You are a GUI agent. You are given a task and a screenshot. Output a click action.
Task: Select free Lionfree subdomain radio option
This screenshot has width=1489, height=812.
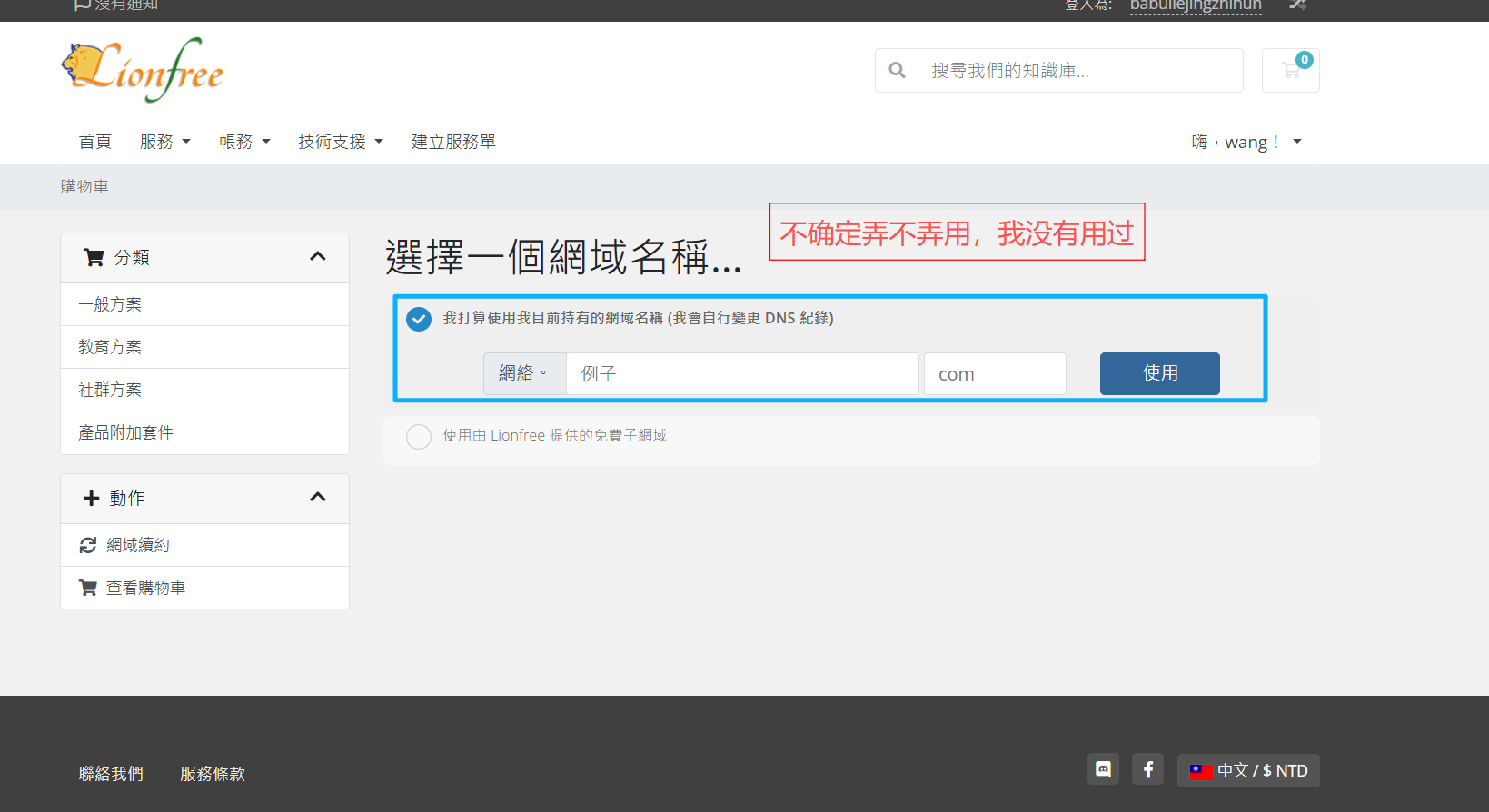(419, 437)
